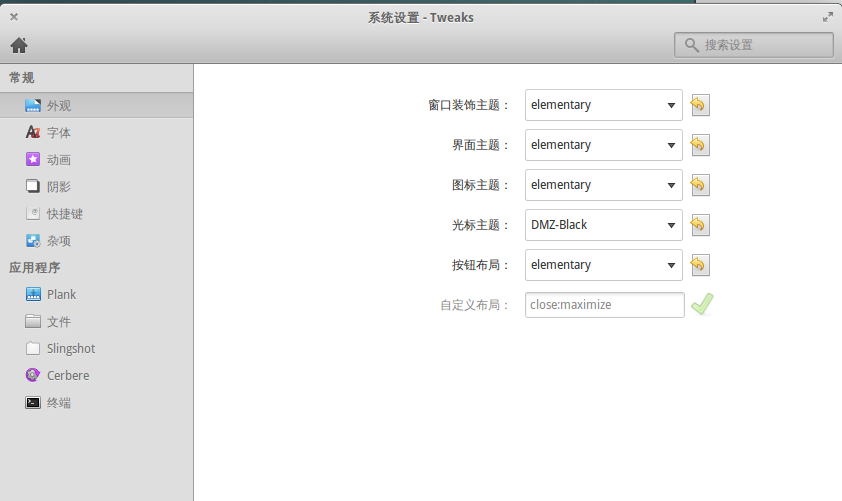Viewport: 842px width, 501px height.
Task: Open 终端 terminal settings in sidebar
Action: tap(97, 403)
